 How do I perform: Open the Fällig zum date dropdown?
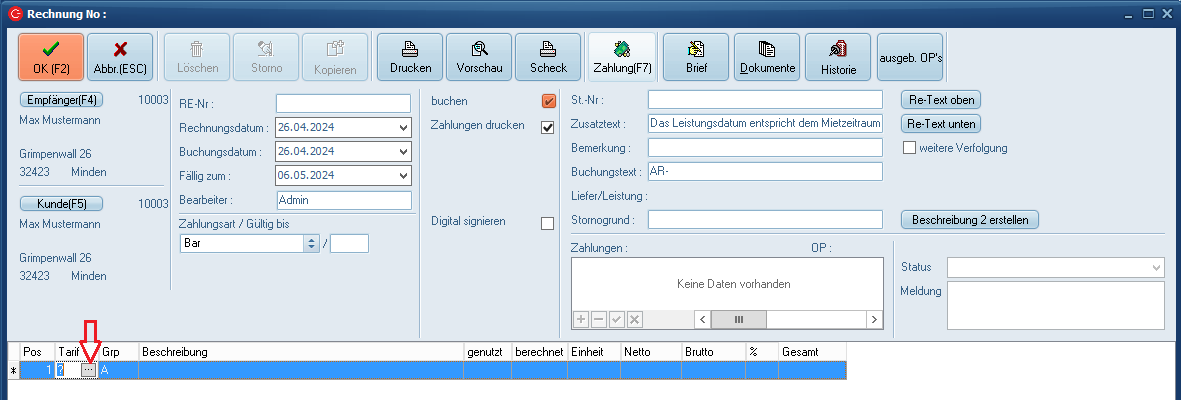pyautogui.click(x=403, y=176)
